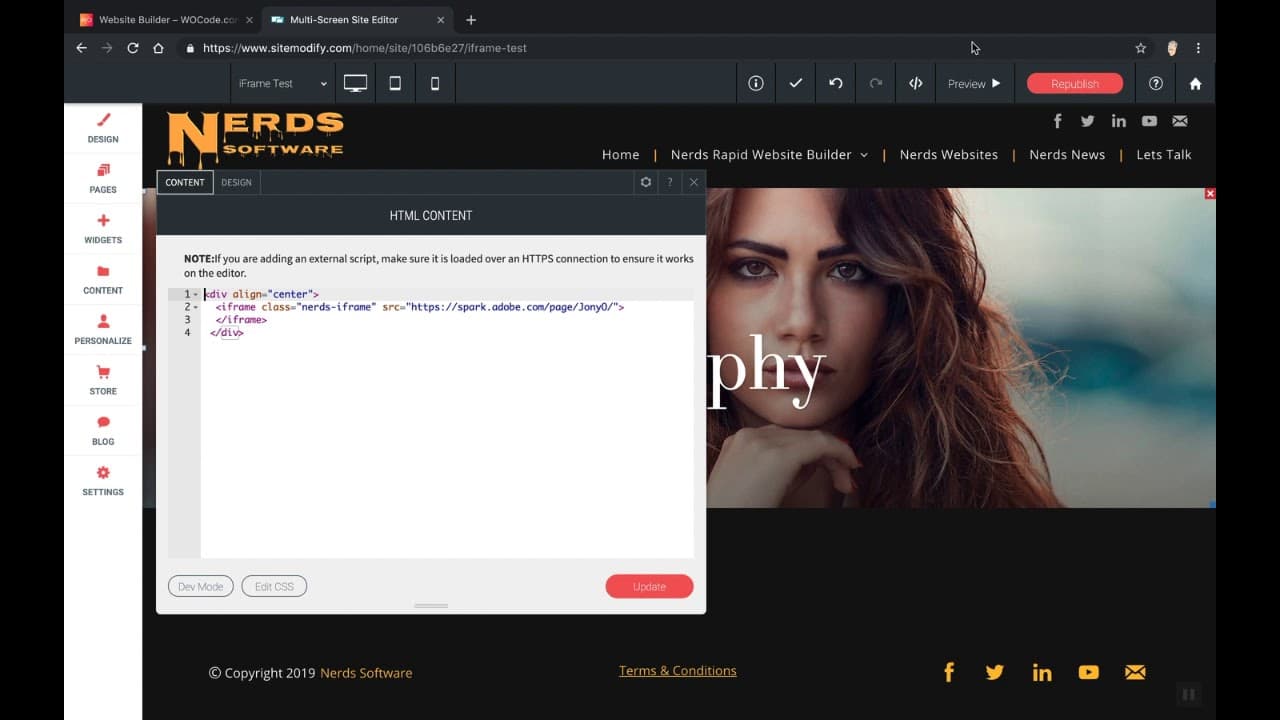This screenshot has width=1280, height=720.
Task: Click the YouTube icon in footer
Action: [1089, 672]
